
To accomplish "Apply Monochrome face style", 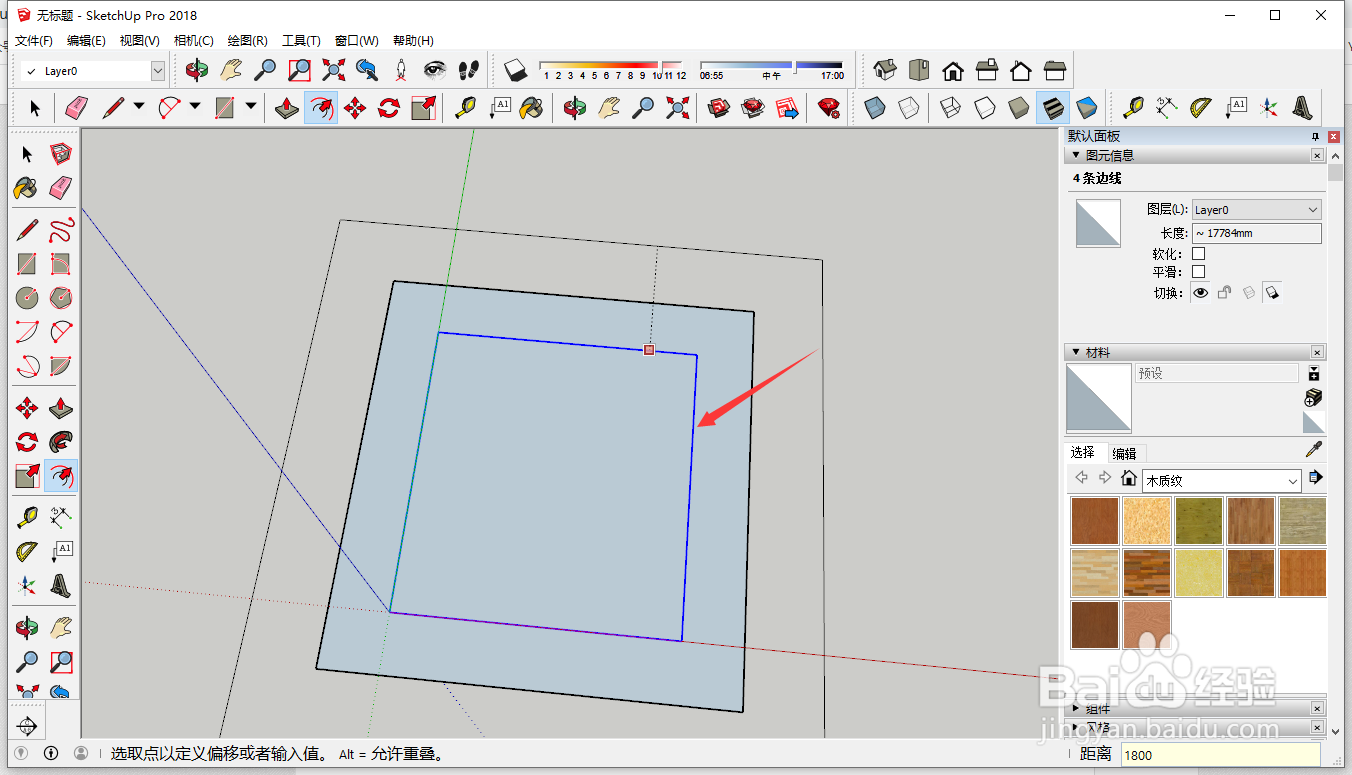I will coord(1087,108).
